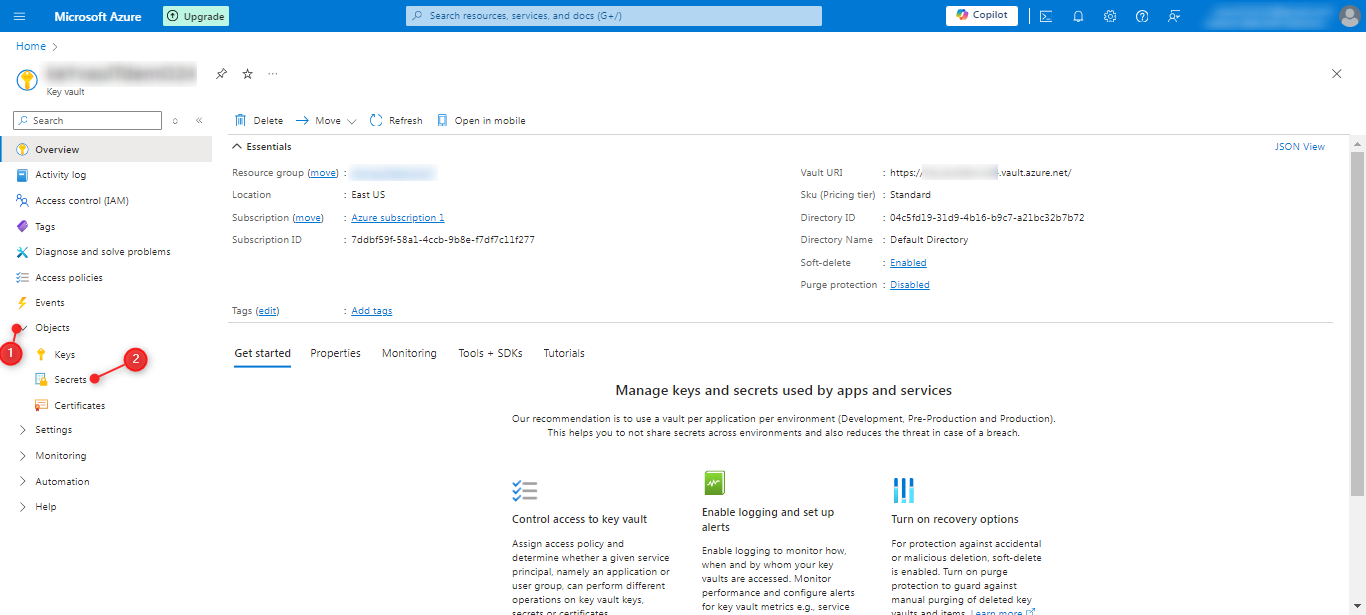Viewport: 1366px width, 615px height.
Task: Switch to the Tools + SDKs tab
Action: coord(490,353)
